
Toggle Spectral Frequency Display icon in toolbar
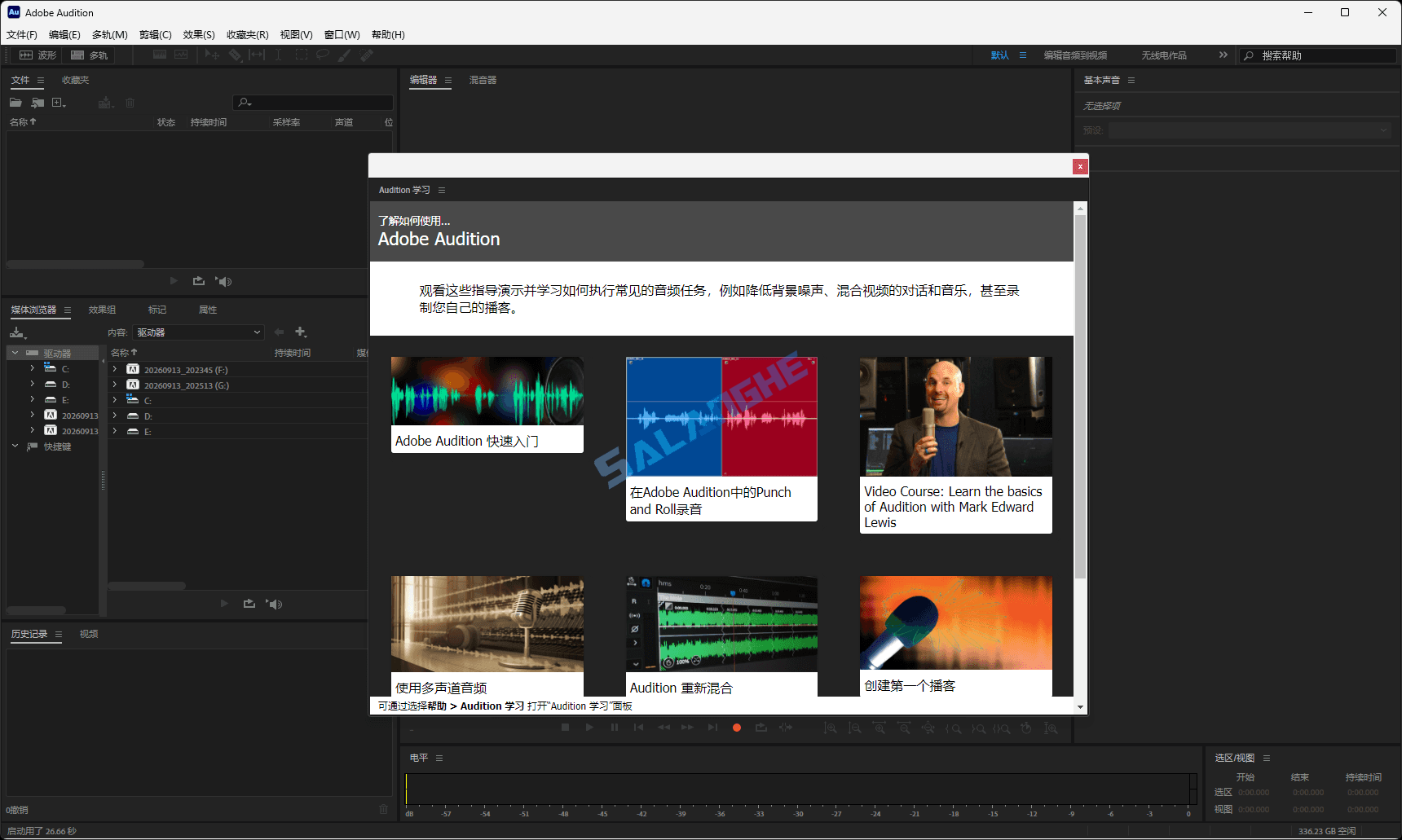160,55
